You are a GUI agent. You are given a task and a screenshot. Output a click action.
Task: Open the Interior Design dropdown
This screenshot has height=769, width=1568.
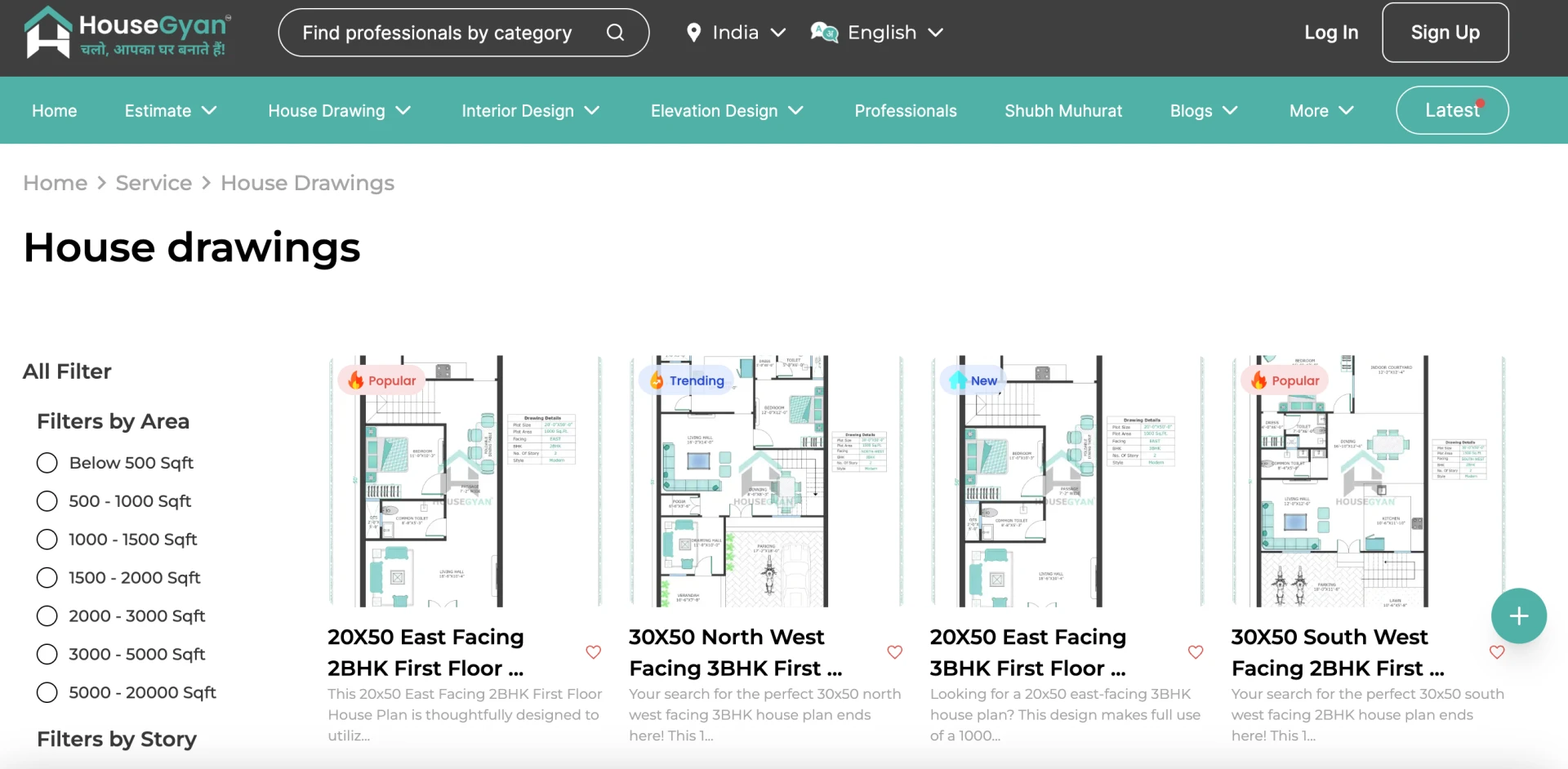click(530, 111)
